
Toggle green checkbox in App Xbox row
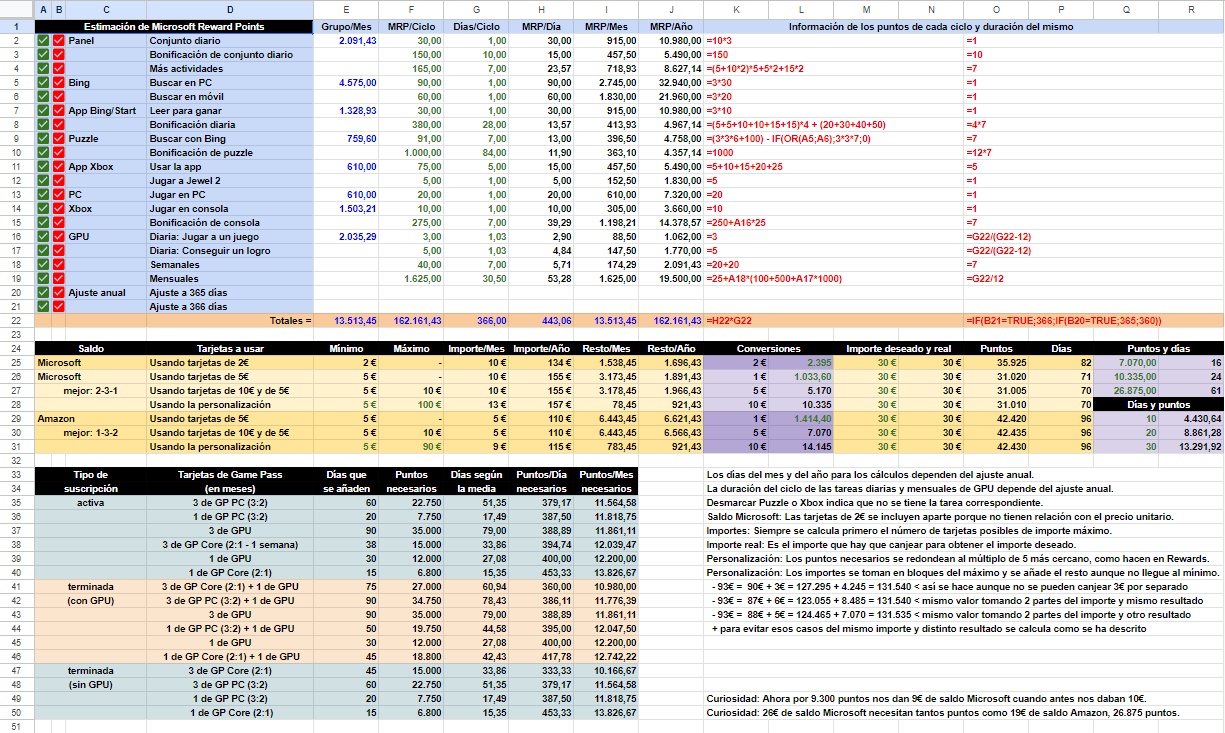(43, 166)
